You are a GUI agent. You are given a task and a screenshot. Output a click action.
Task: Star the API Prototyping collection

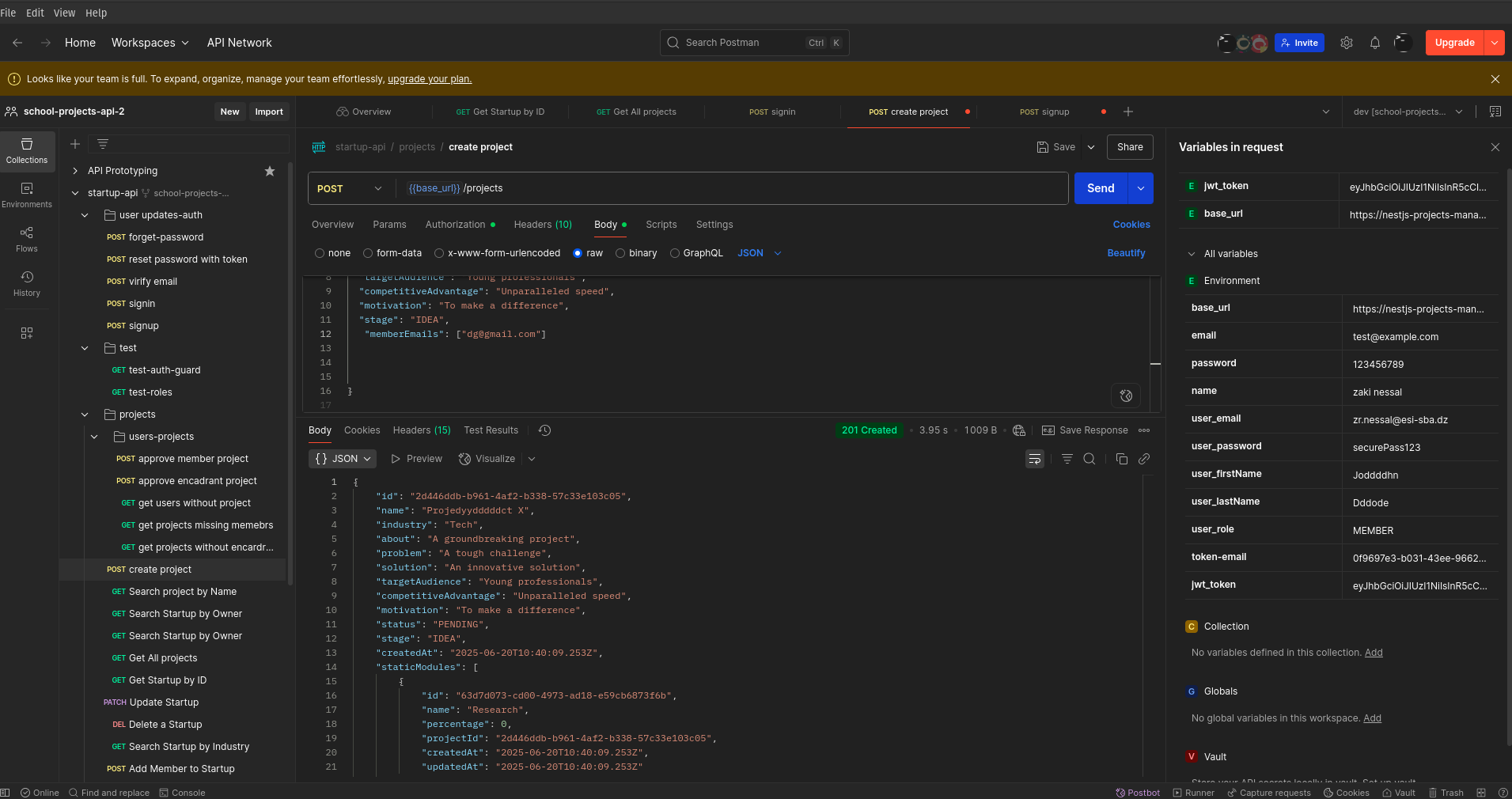270,171
